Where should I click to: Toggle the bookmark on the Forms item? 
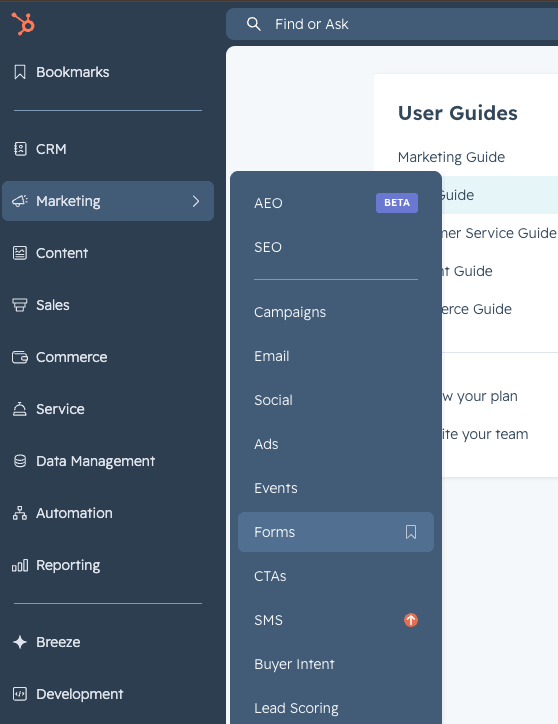(411, 532)
